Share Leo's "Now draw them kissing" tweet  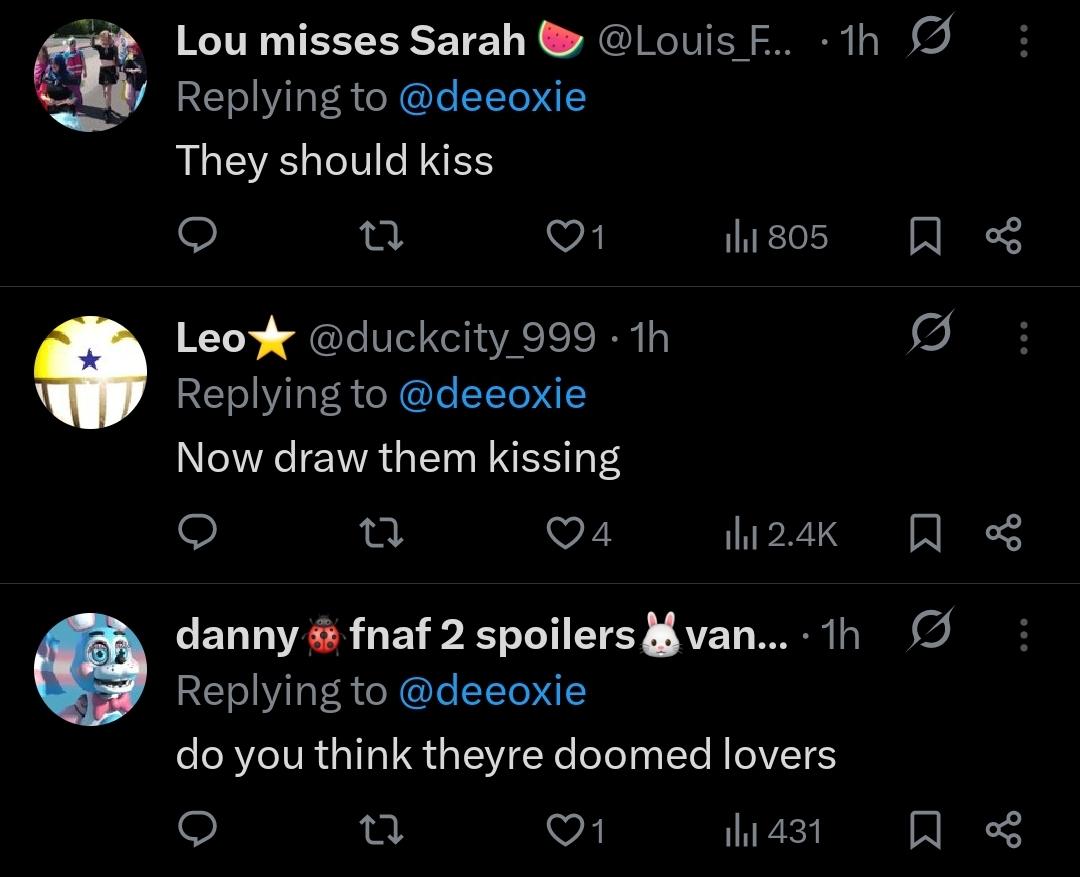tap(1003, 535)
